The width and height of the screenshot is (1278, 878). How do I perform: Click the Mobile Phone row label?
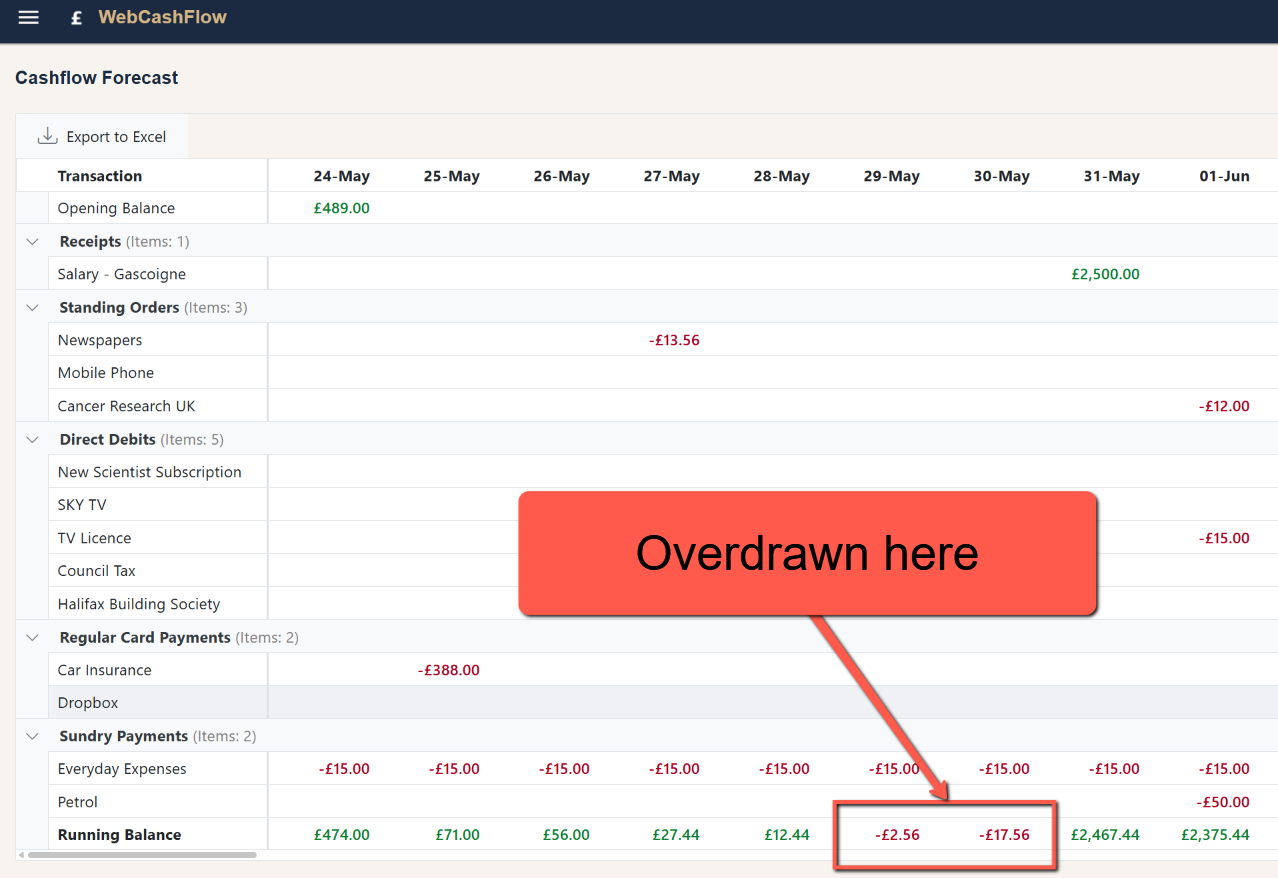[106, 373]
